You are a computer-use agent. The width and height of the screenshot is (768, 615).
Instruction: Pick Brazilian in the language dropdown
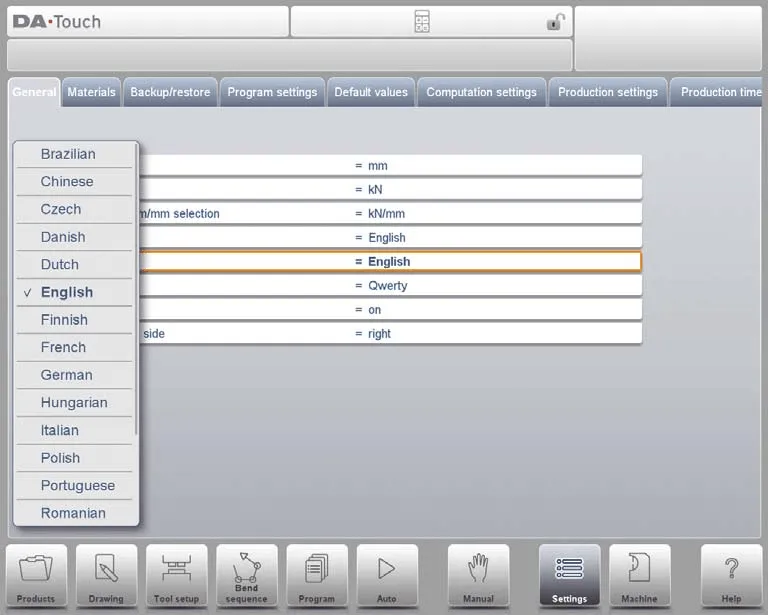coord(68,154)
